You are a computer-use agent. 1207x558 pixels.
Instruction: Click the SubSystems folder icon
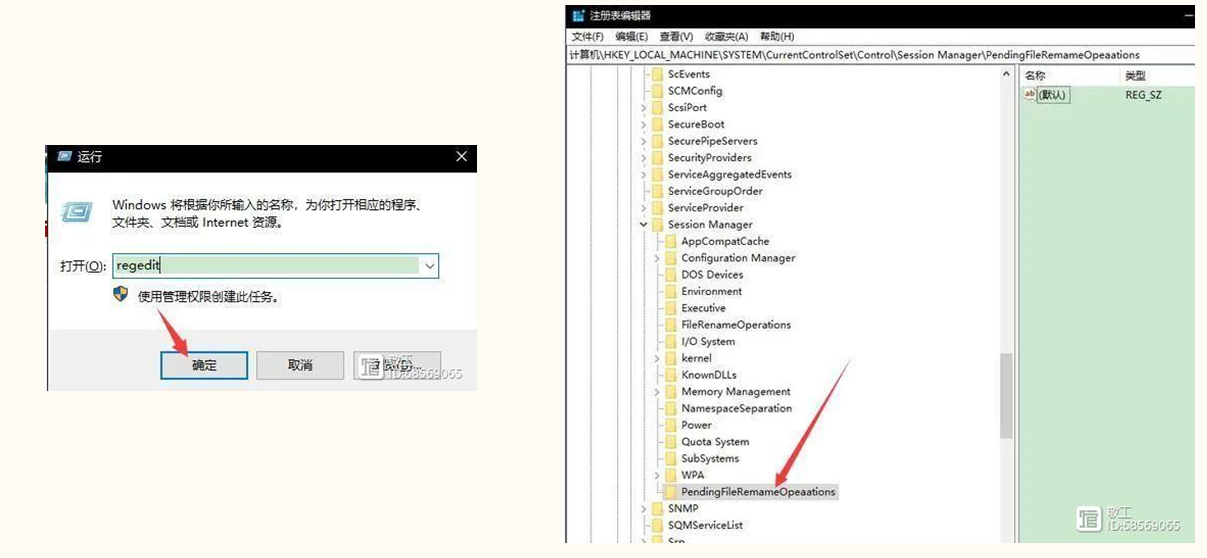[x=671, y=458]
